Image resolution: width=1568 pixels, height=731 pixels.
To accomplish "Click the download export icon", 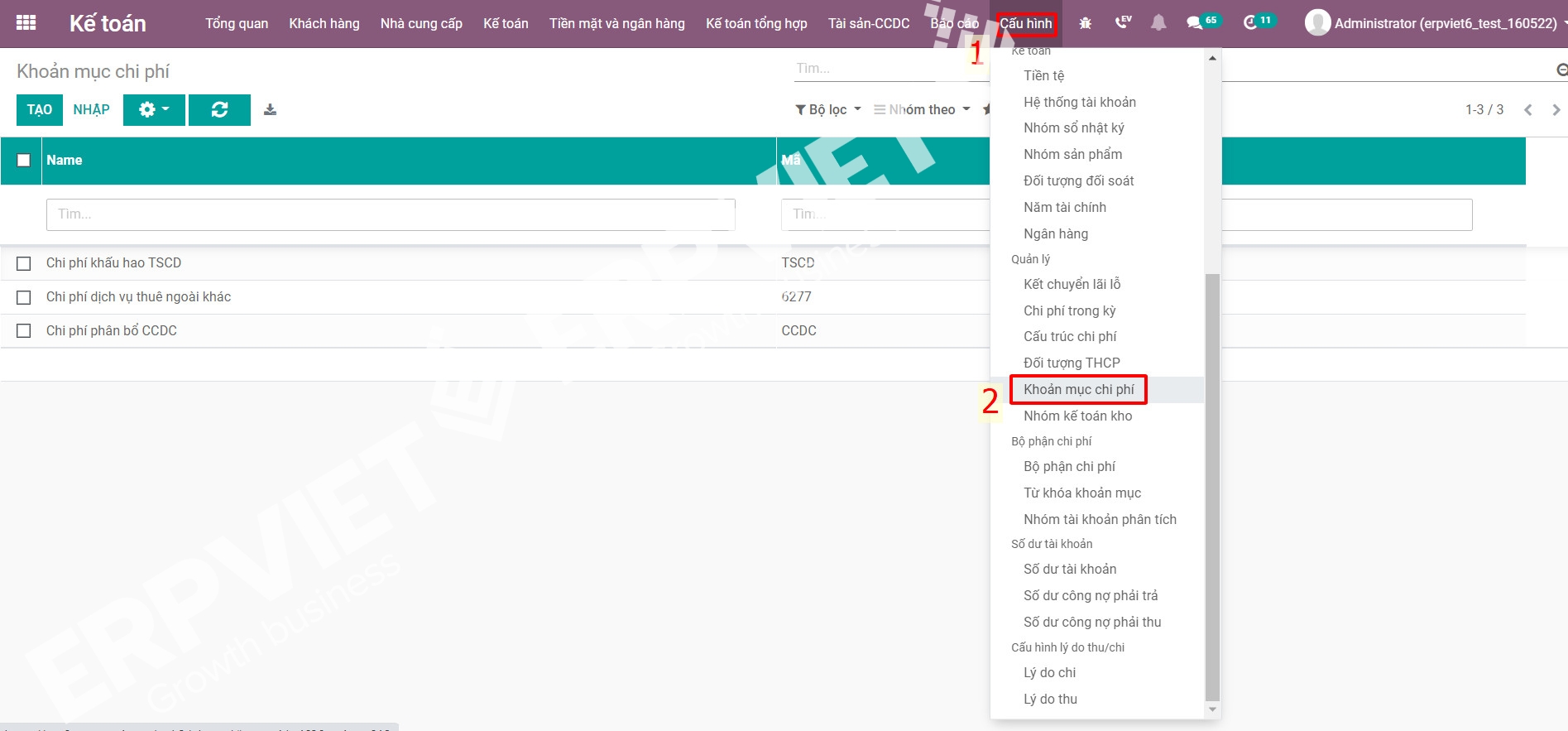I will pos(270,110).
